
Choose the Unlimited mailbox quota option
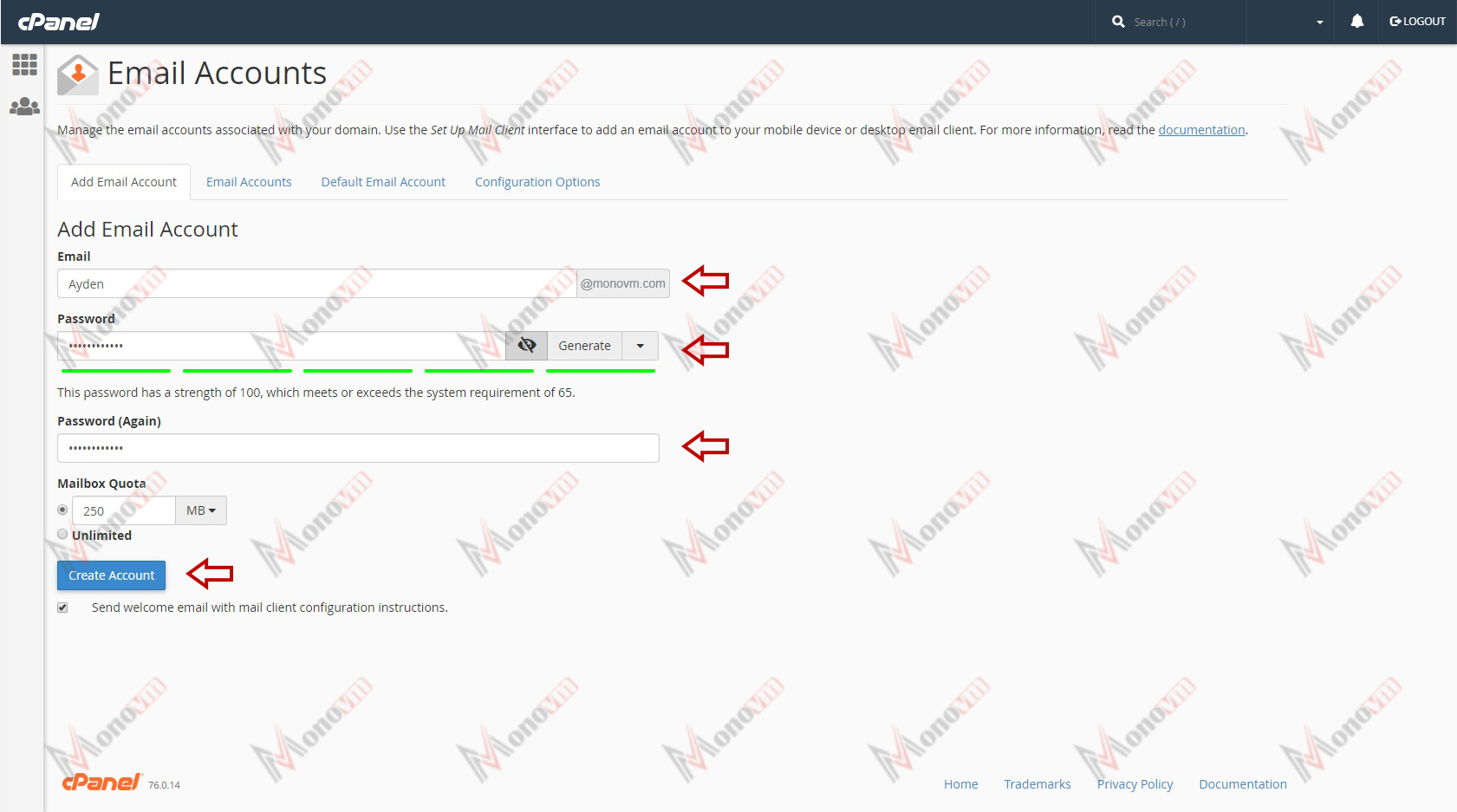(x=62, y=534)
